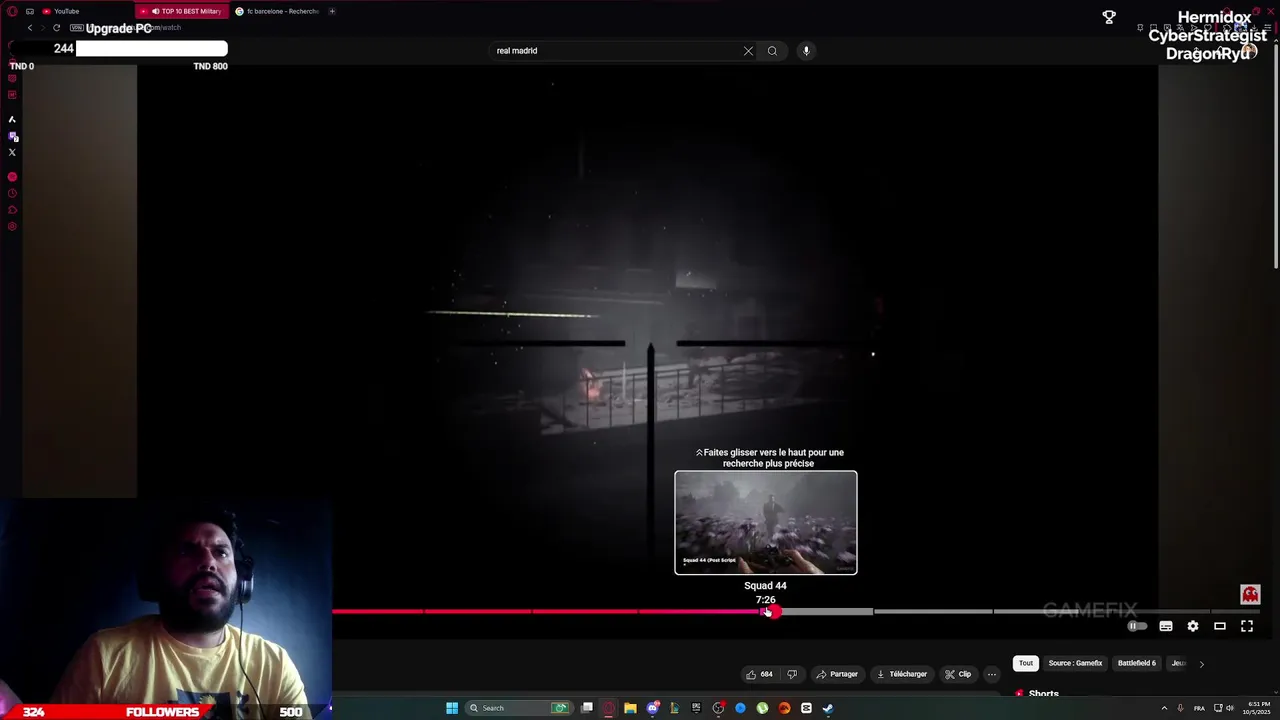
Task: Open the Shorts section heading
Action: (1043, 694)
